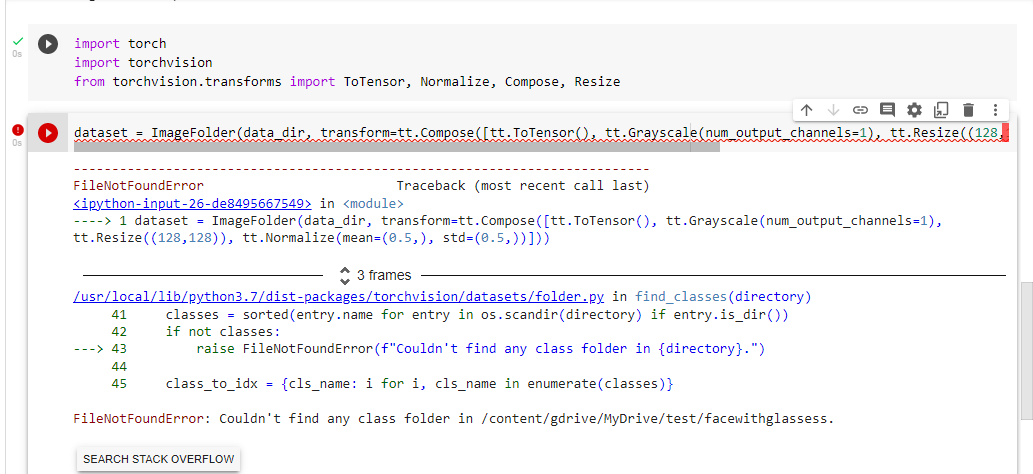The height and width of the screenshot is (474, 1033).
Task: Re-run the failed ImageFolder dataset cell
Action: pos(48,132)
